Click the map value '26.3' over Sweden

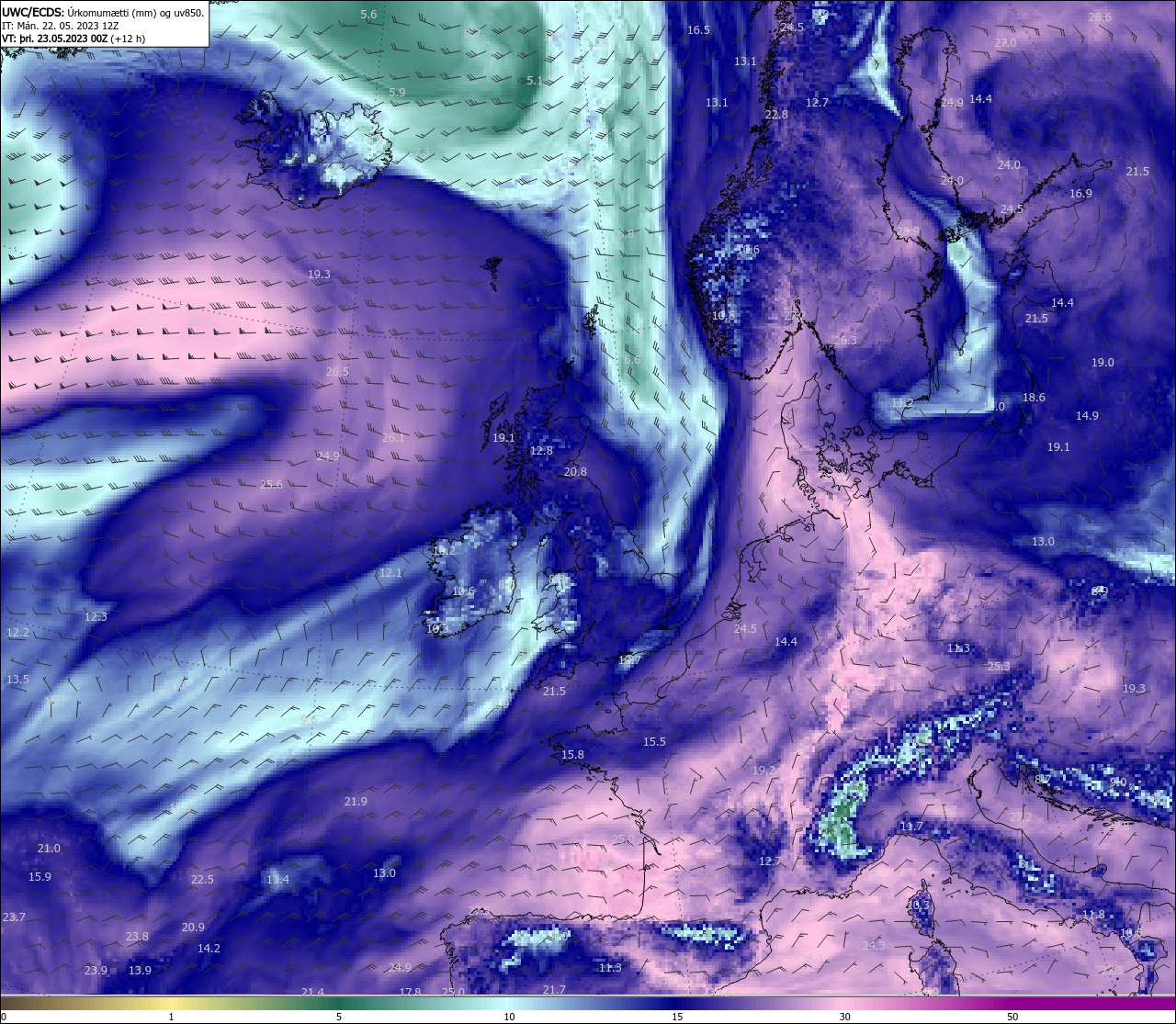point(845,341)
